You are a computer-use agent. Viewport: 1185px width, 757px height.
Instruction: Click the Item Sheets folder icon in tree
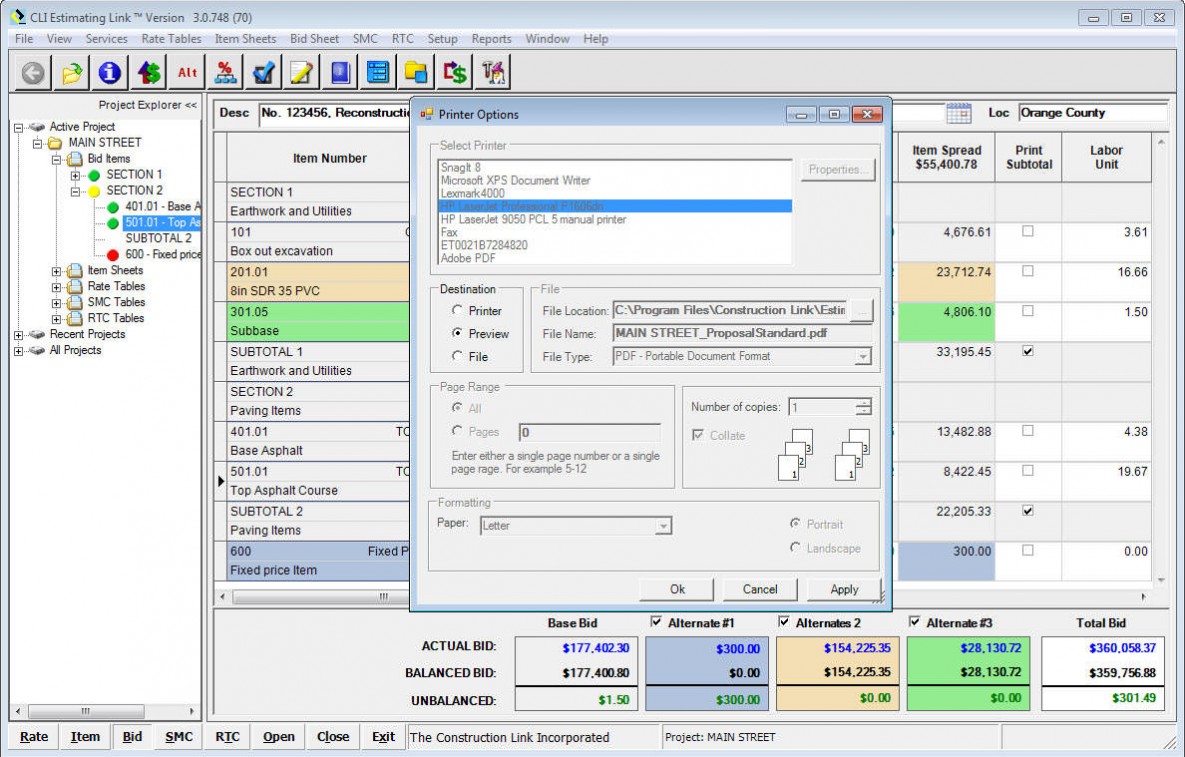pos(75,271)
